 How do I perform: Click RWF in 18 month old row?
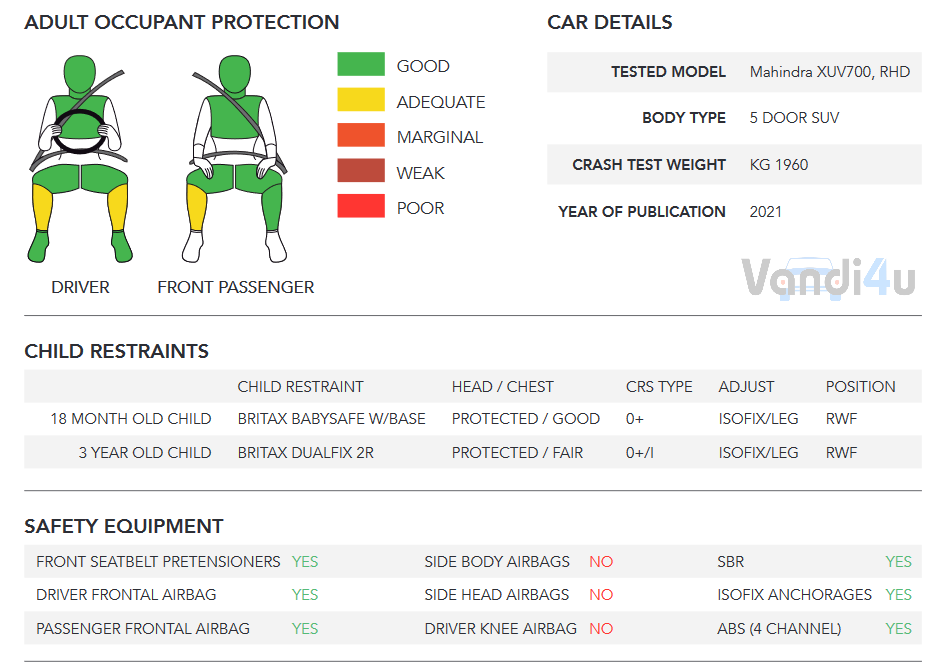841,419
